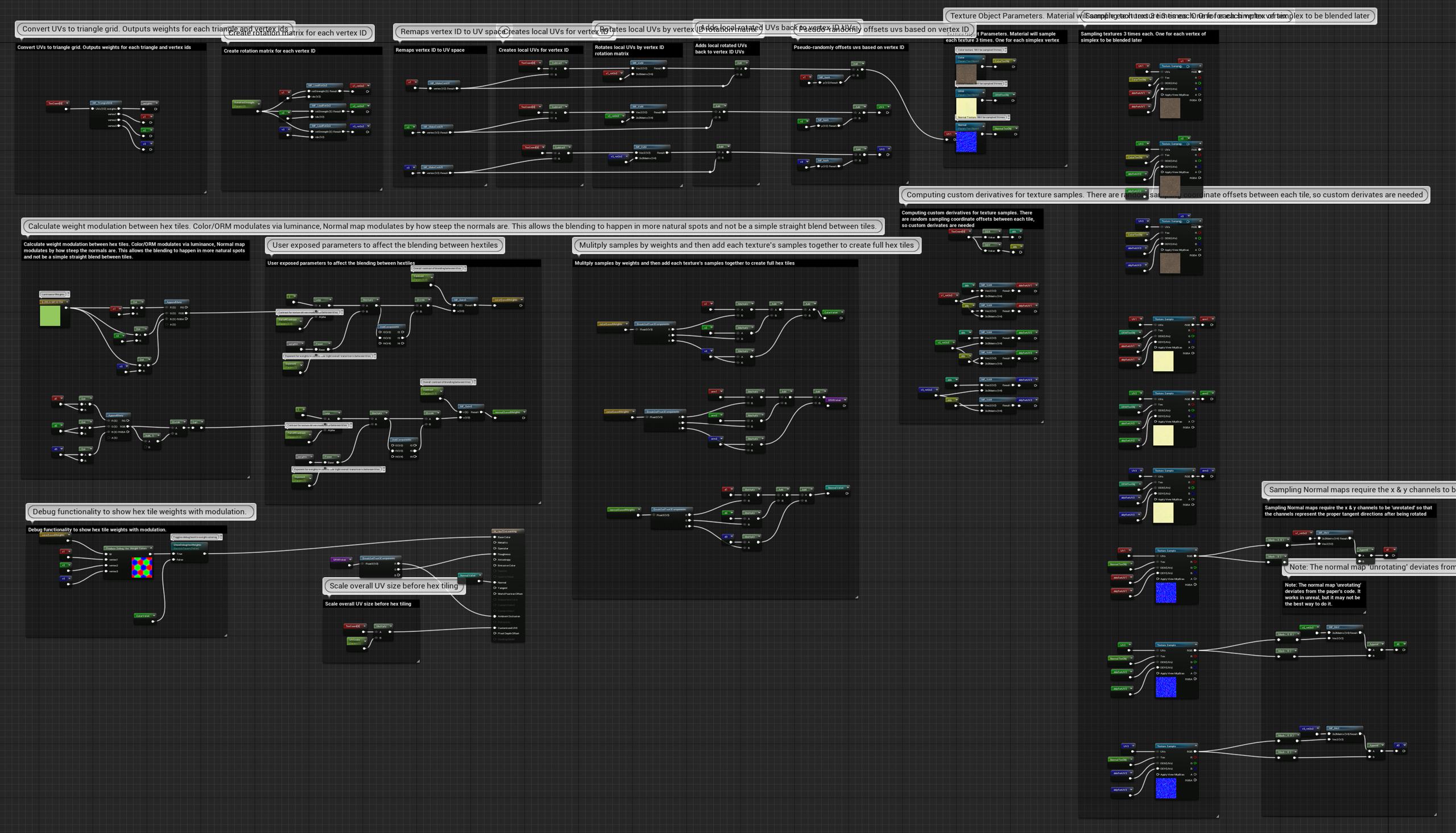This screenshot has width=1456, height=833.
Task: Collapse the Produce Debug Hex Weight Colors node
Action: [x=151, y=548]
